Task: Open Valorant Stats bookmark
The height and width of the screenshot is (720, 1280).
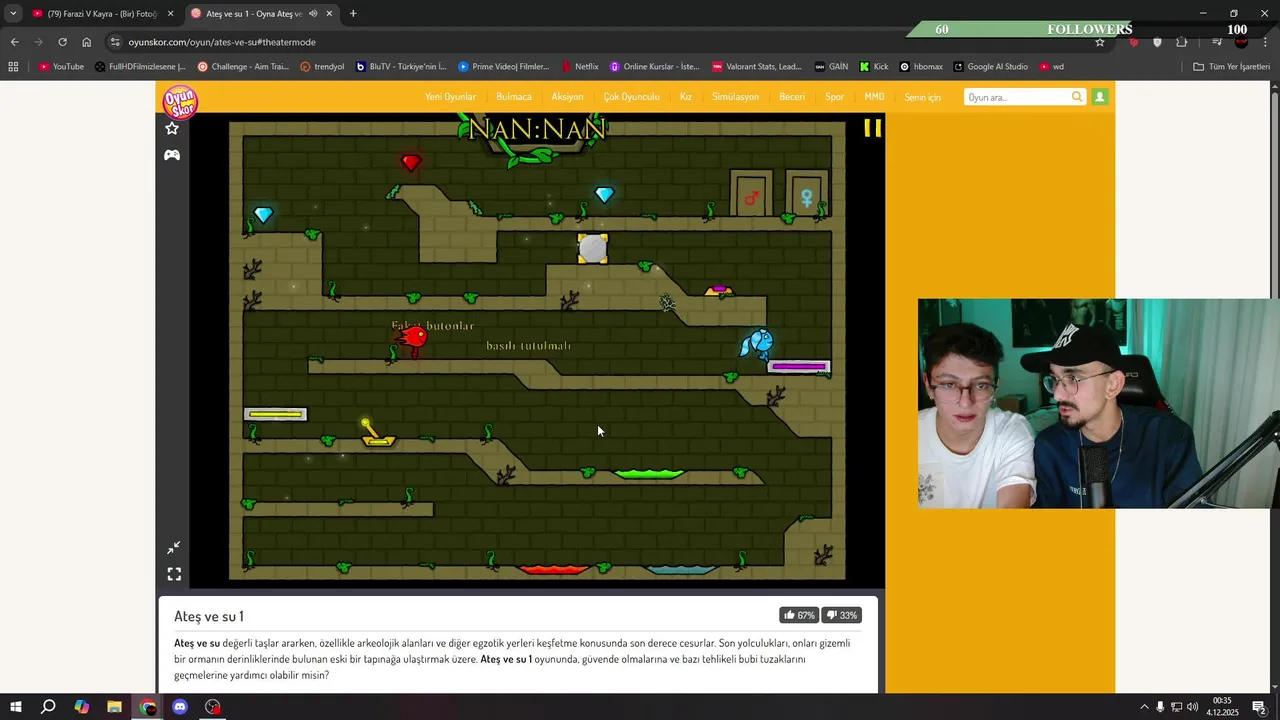Action: 757,67
